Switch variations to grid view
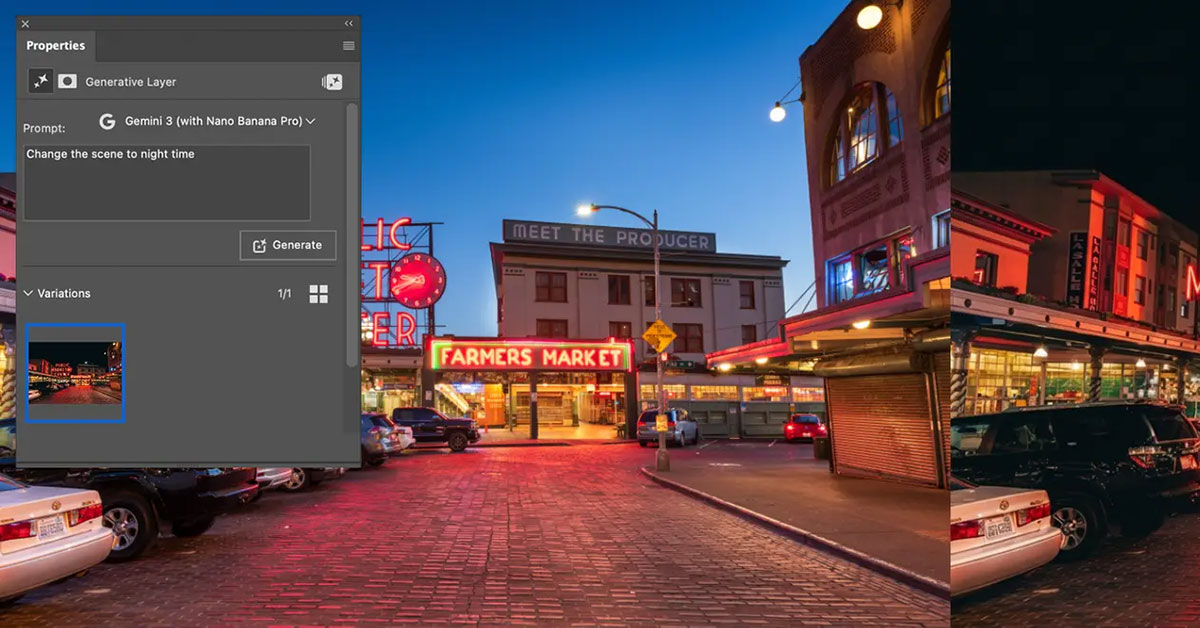 [318, 294]
